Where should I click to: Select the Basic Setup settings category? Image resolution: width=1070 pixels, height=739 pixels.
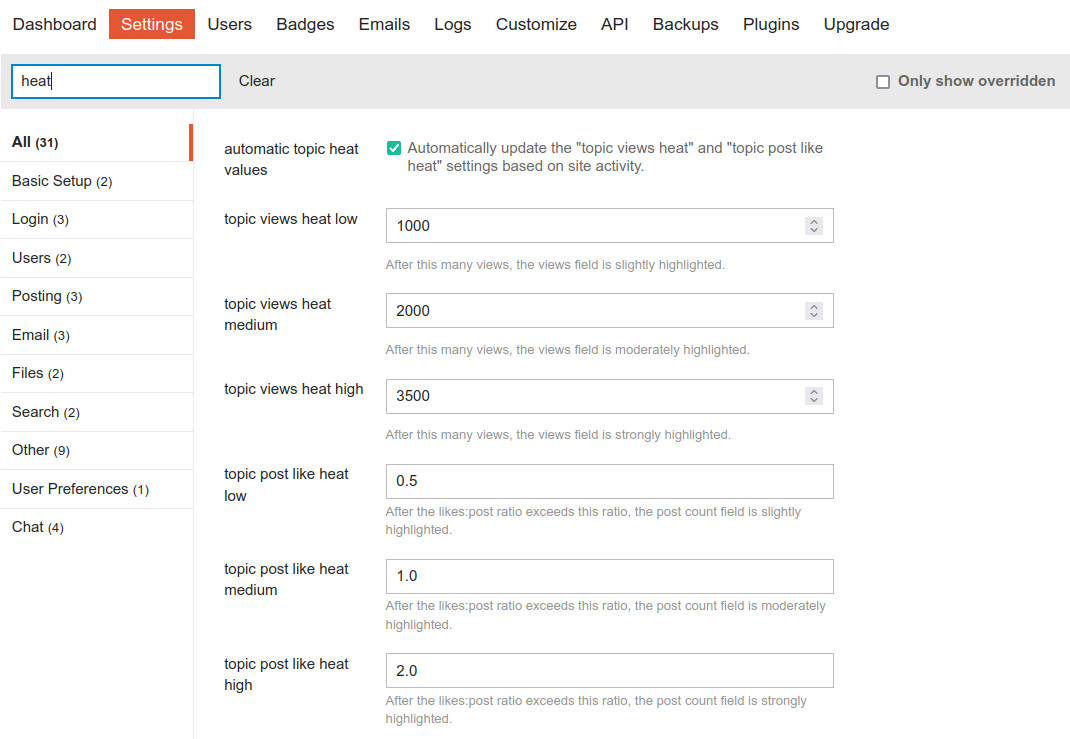[x=62, y=181]
